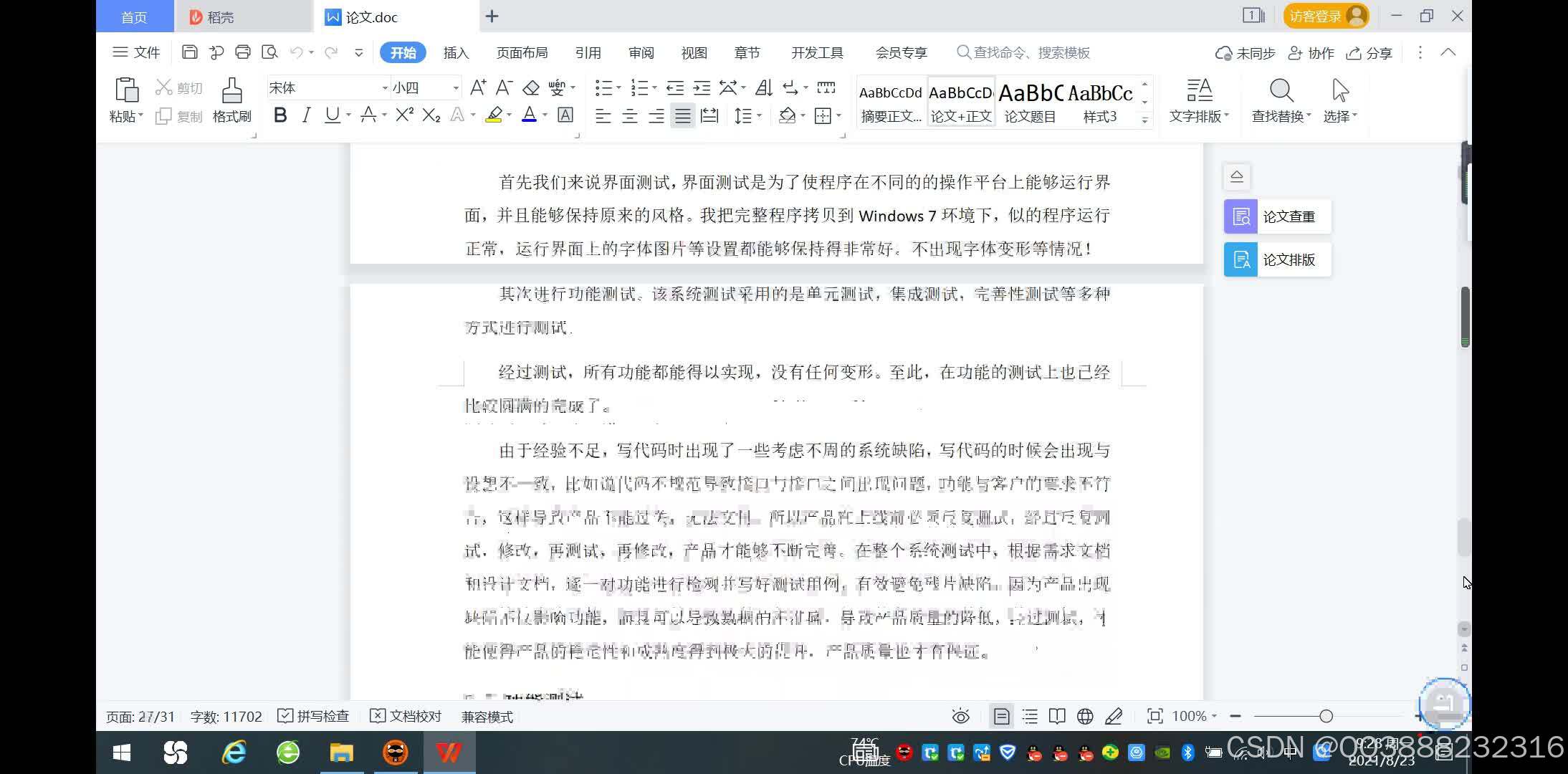The image size is (1568, 774).
Task: Click the zoom slider at the bottom
Action: (1326, 716)
